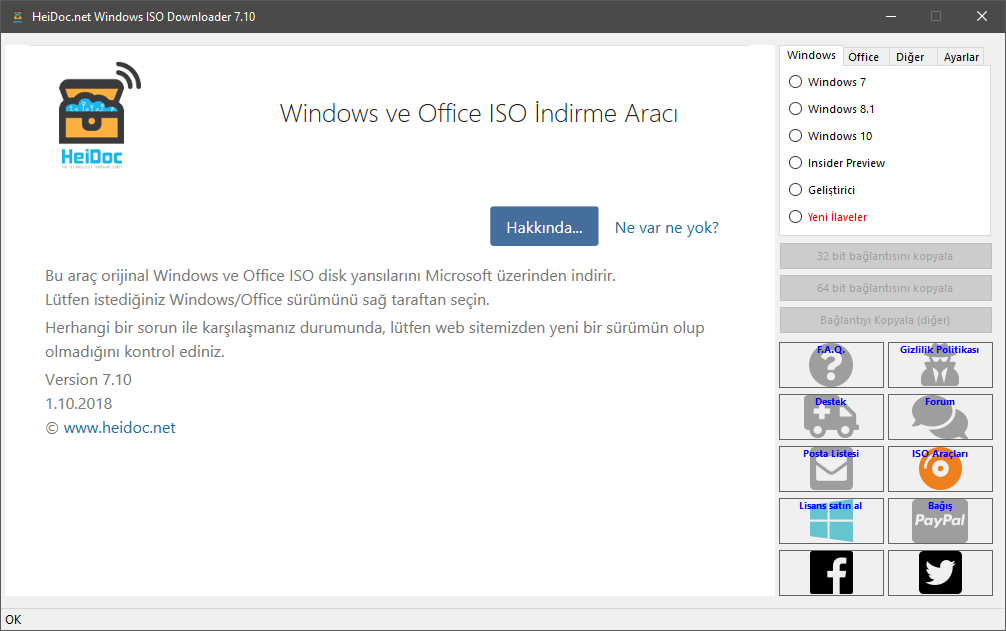Click the Windows ve Office ISO İndirme Aracı heading
The width and height of the screenshot is (1006, 631).
click(479, 114)
